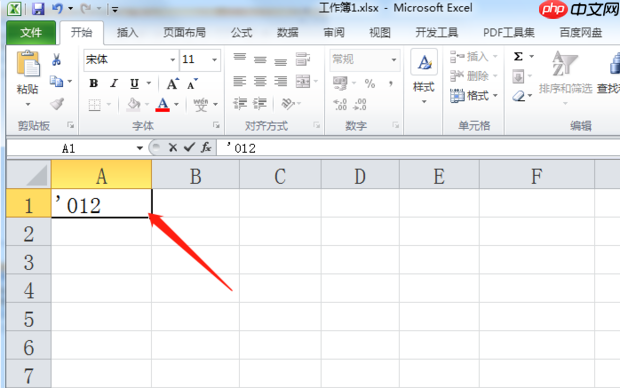This screenshot has width=620, height=388.
Task: Increase decimal places
Action: tap(340, 105)
